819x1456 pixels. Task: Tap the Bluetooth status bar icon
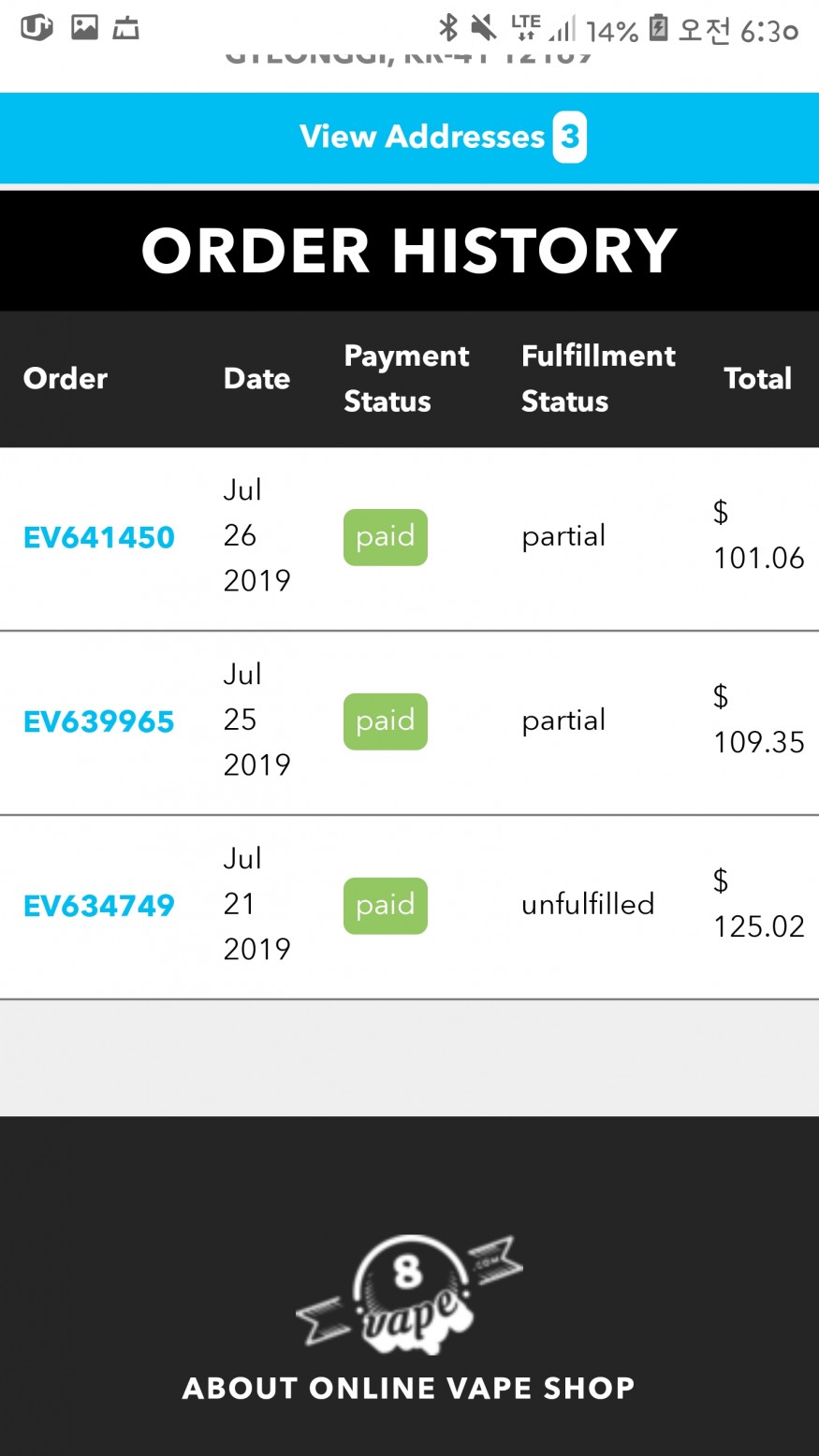pos(448,28)
